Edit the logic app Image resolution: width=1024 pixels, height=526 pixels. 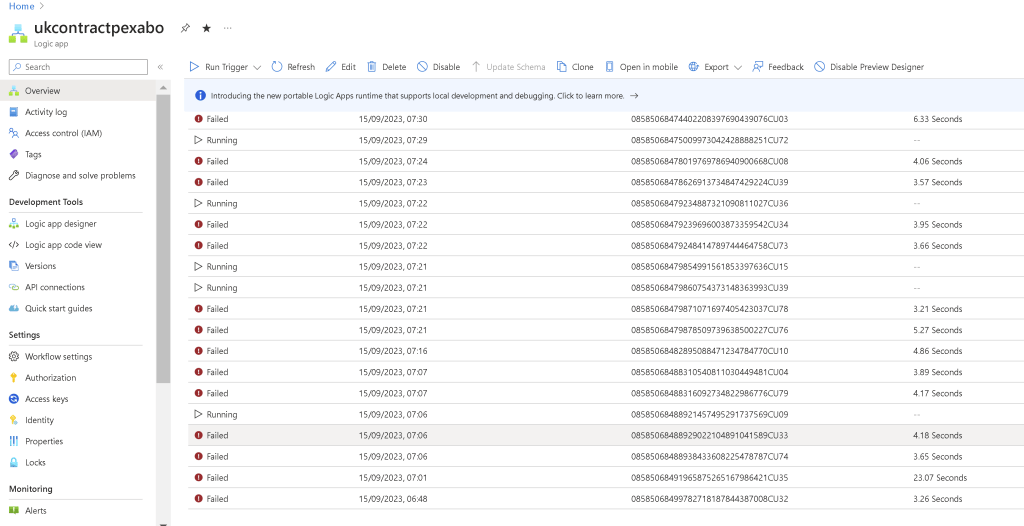(x=341, y=67)
